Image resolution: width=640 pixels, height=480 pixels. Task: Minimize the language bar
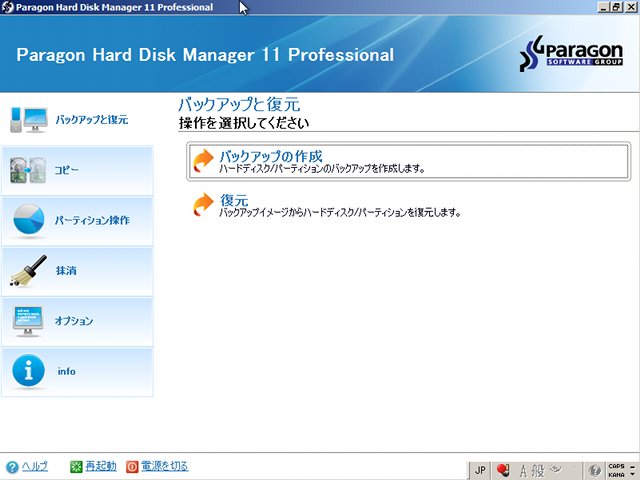(633, 467)
